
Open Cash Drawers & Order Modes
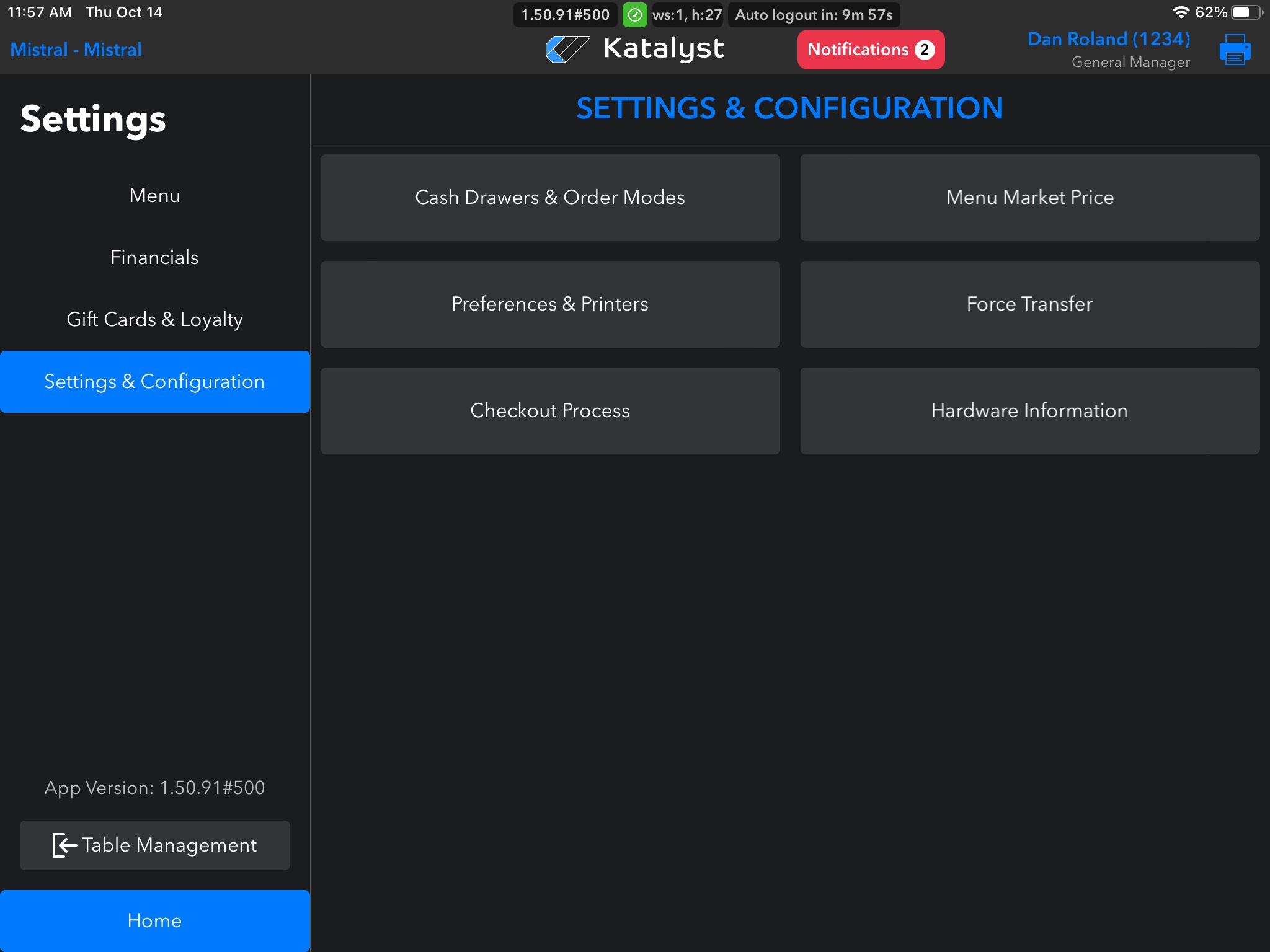[x=550, y=198]
